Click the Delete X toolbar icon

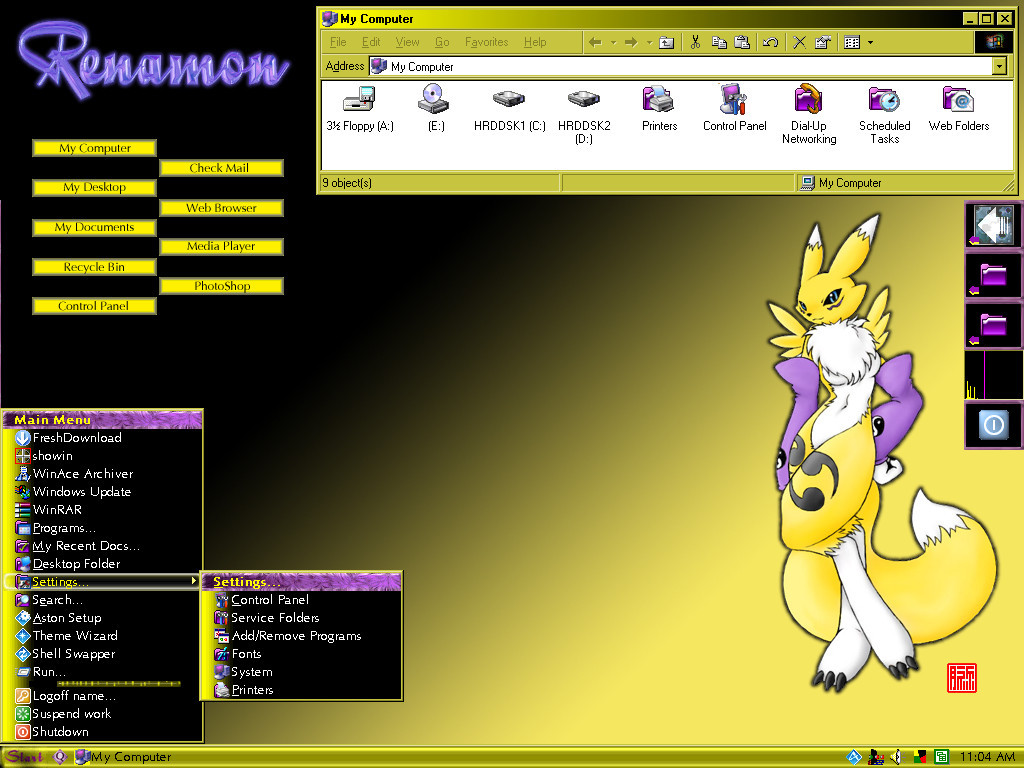[x=799, y=42]
